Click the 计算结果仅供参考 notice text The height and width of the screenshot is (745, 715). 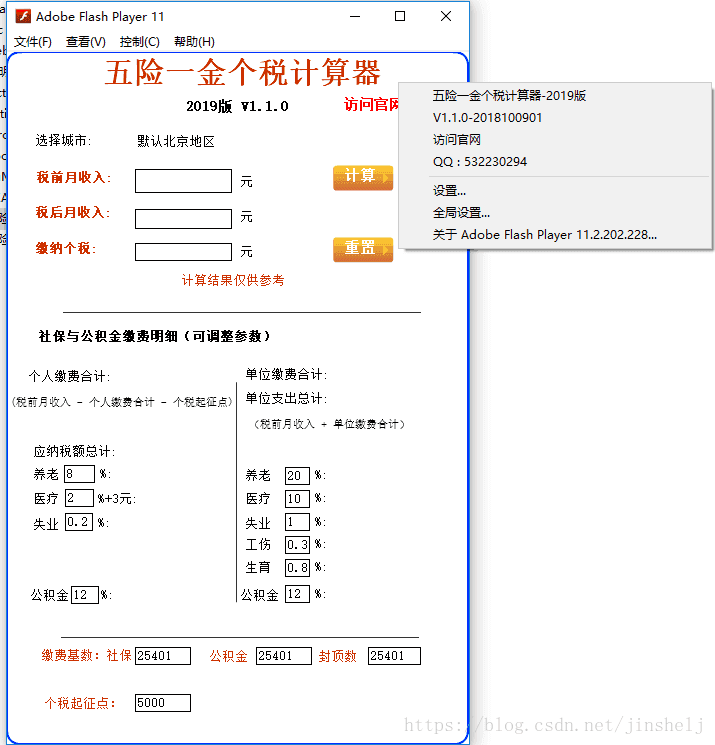[233, 280]
